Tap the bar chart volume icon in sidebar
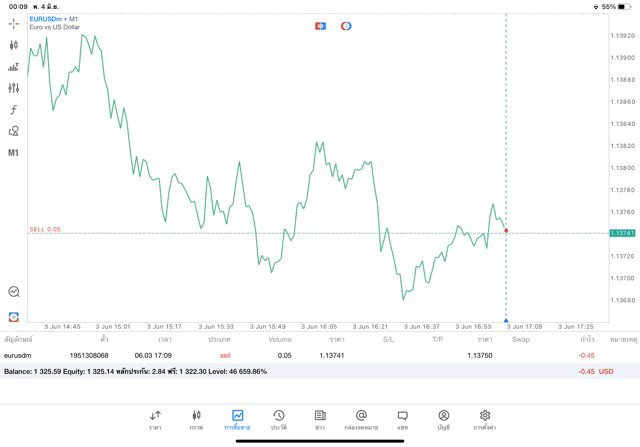 click(14, 67)
